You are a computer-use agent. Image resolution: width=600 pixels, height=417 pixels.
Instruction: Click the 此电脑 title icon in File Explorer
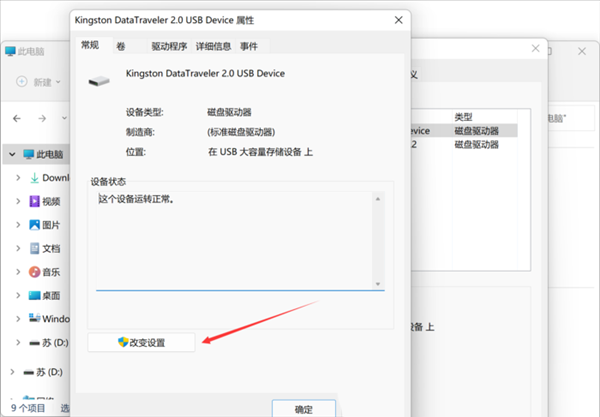point(10,51)
